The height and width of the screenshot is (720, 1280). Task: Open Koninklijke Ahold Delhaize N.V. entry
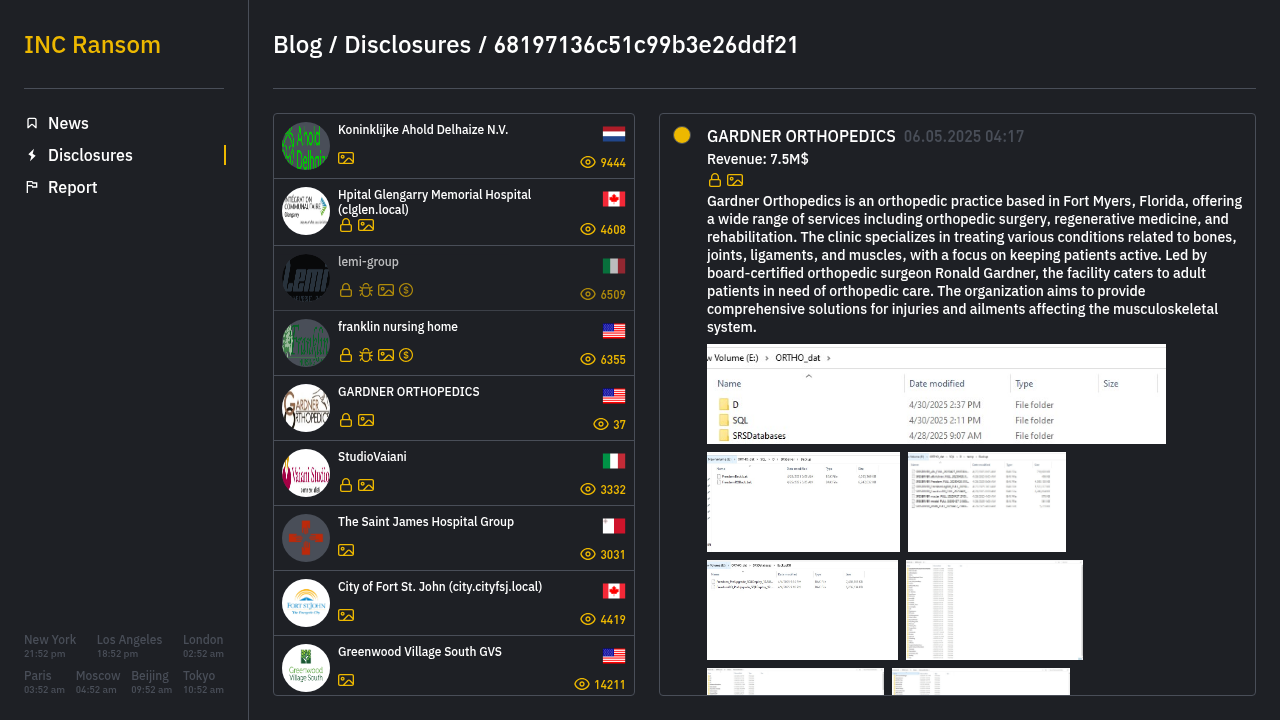pos(454,146)
